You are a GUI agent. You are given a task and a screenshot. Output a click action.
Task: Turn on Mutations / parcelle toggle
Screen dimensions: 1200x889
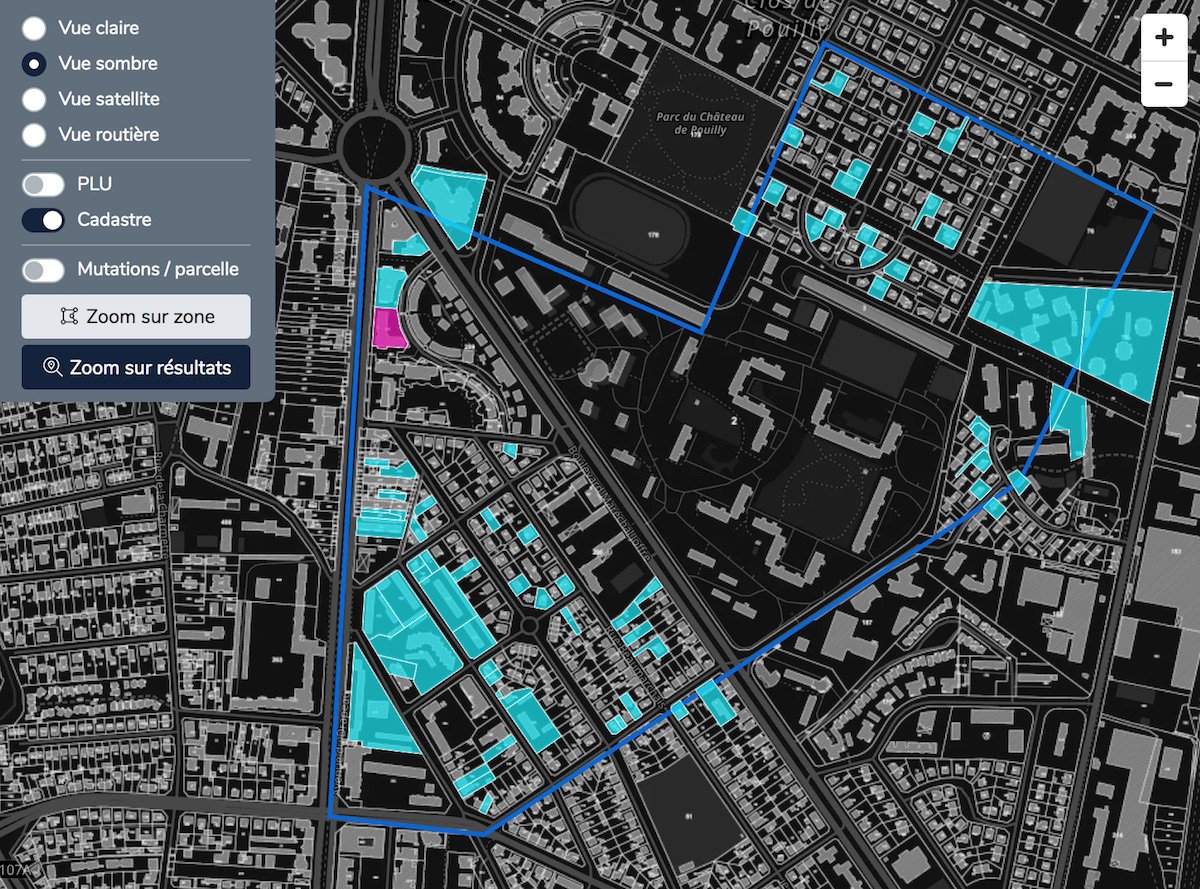(43, 270)
